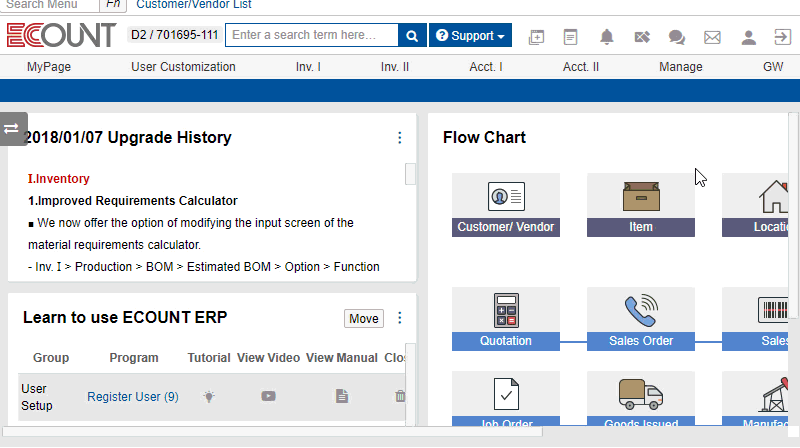Screen dimensions: 800x448
Task: Open the Sales Order phone tile
Action: (641, 319)
